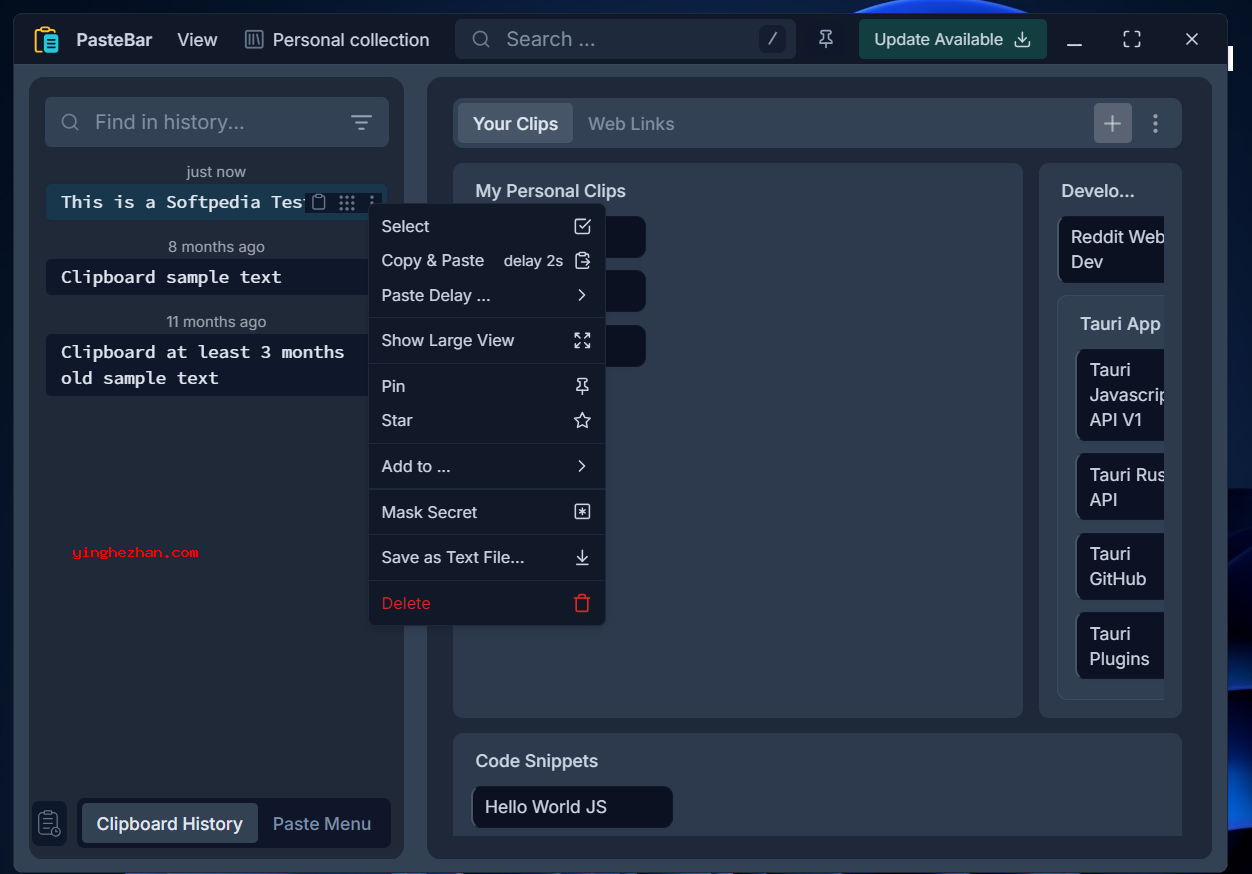This screenshot has height=874, width=1252.
Task: Open the three-dot menu on the Softpedia Test clip
Action: tap(372, 202)
